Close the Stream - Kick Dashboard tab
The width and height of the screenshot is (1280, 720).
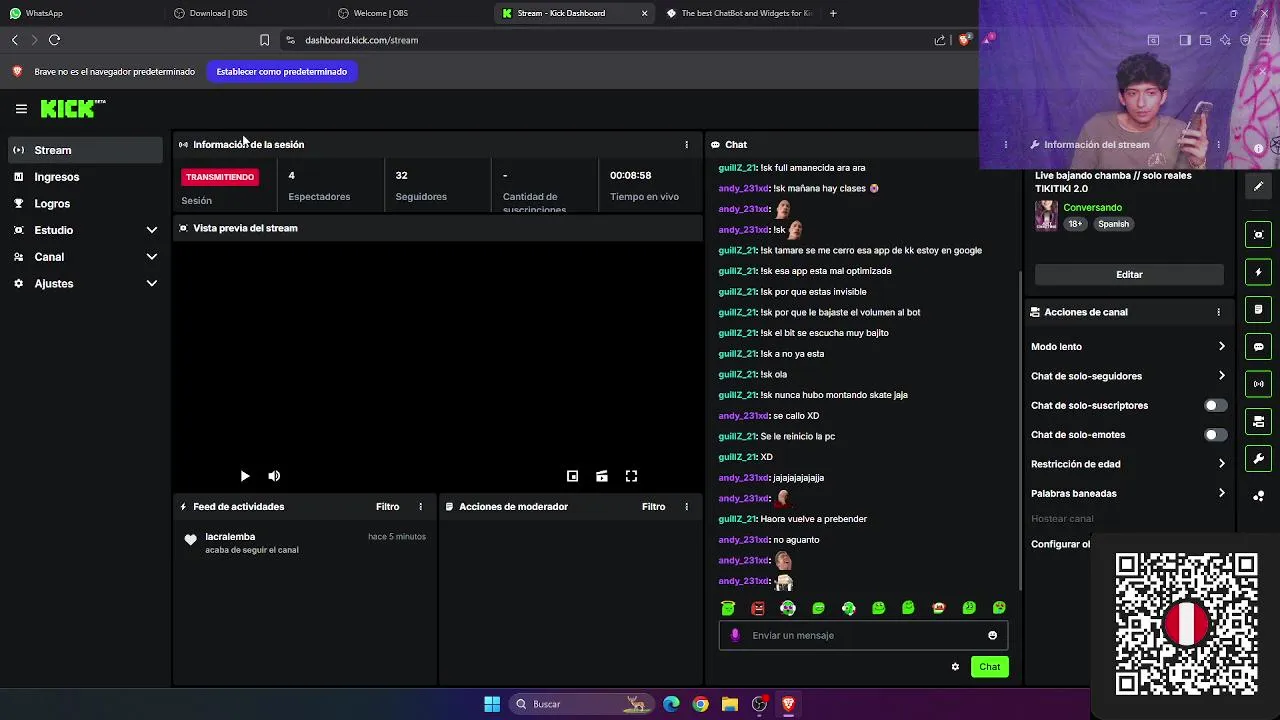(644, 13)
